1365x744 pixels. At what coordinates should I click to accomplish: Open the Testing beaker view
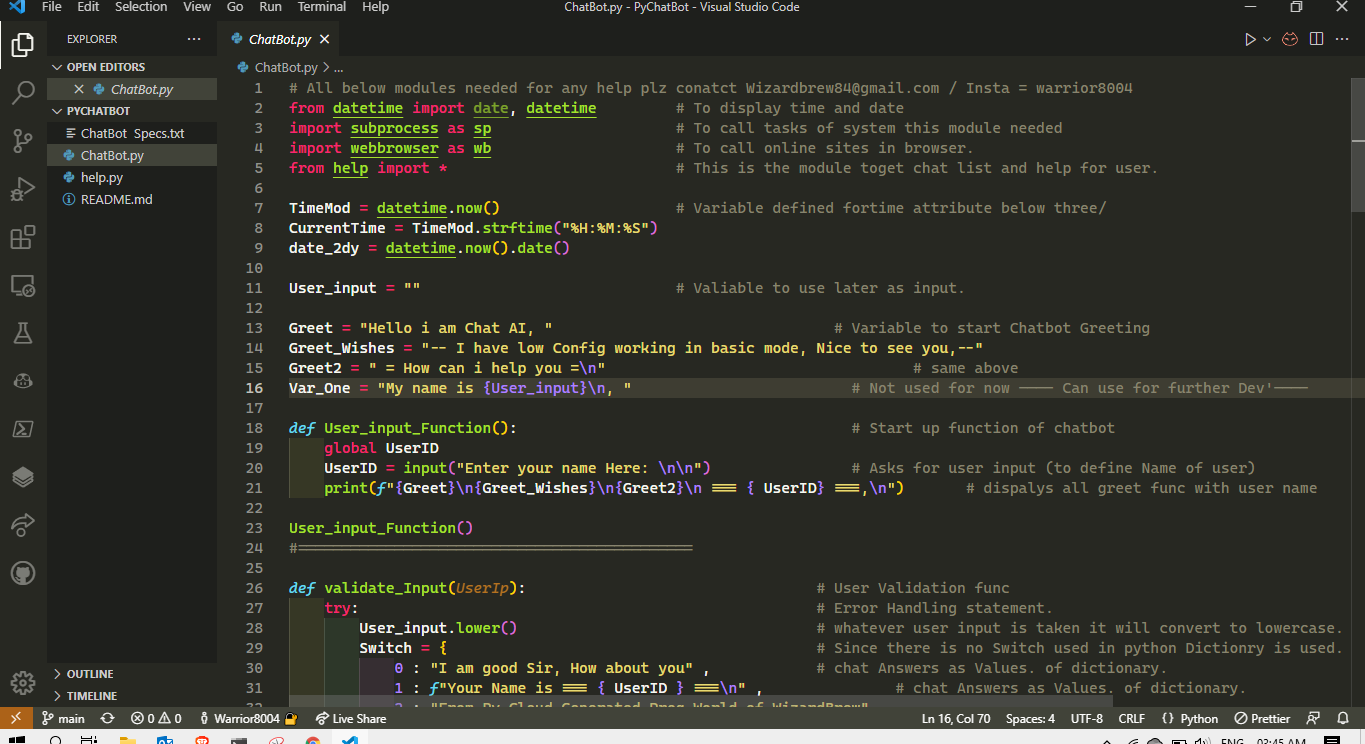(22, 334)
